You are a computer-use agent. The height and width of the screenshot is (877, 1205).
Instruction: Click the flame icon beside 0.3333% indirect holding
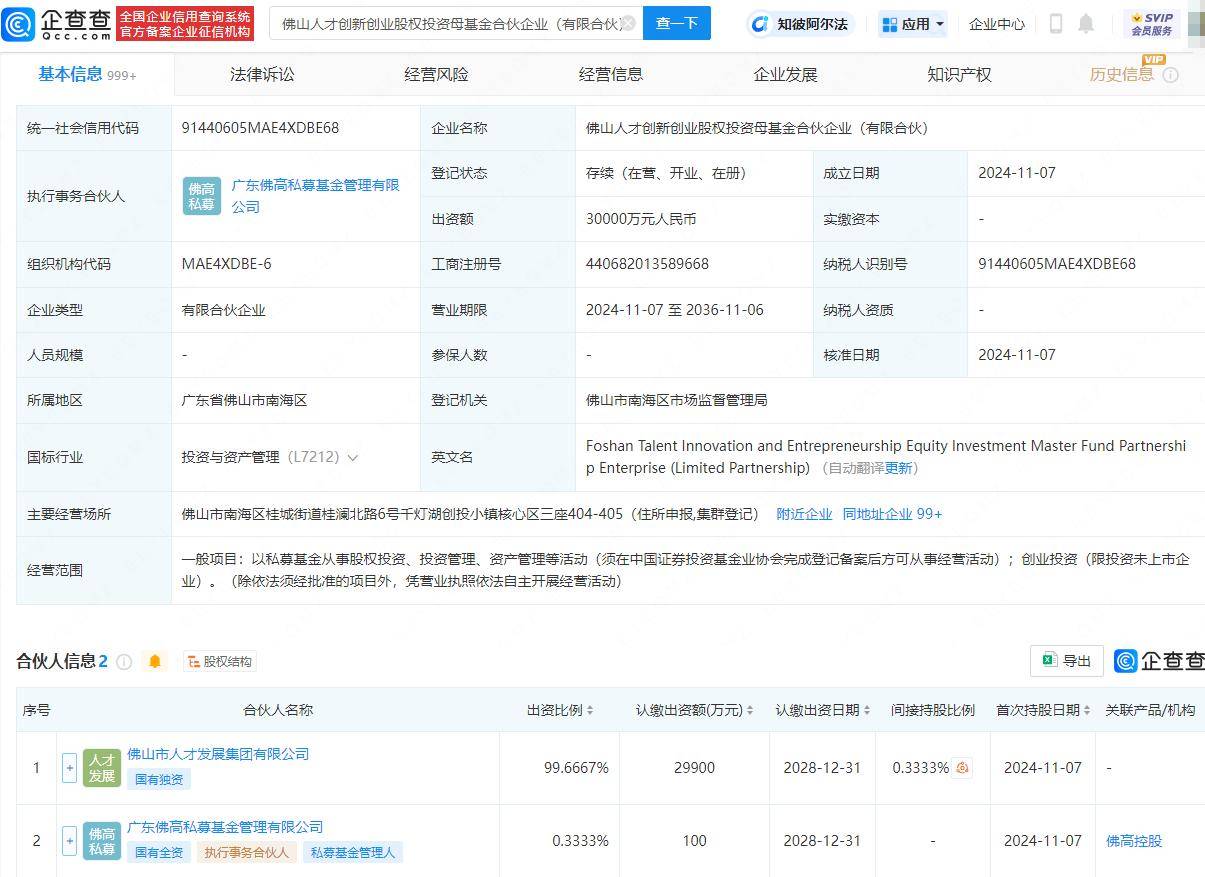pos(960,767)
